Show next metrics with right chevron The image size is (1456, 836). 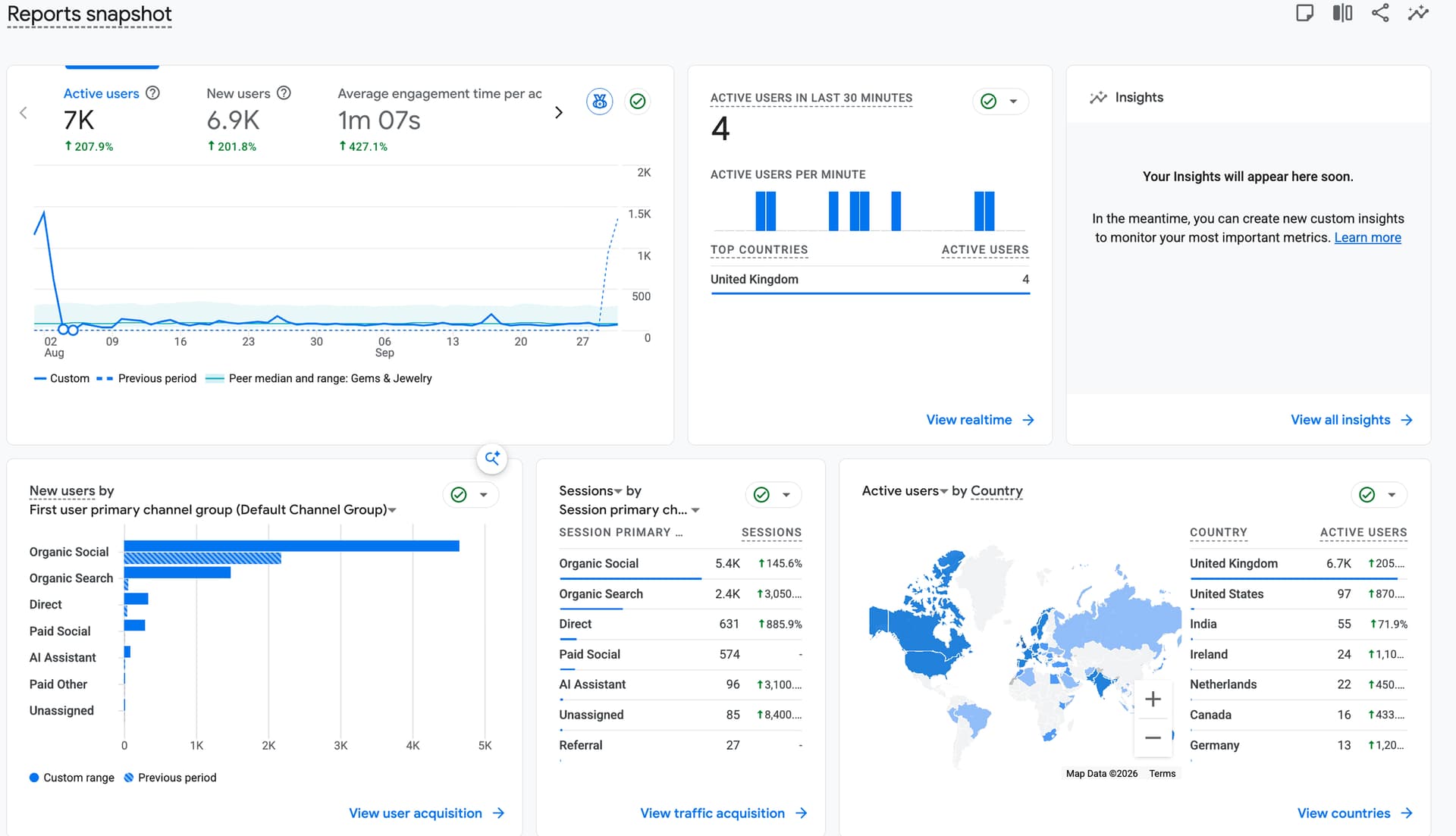pyautogui.click(x=559, y=112)
